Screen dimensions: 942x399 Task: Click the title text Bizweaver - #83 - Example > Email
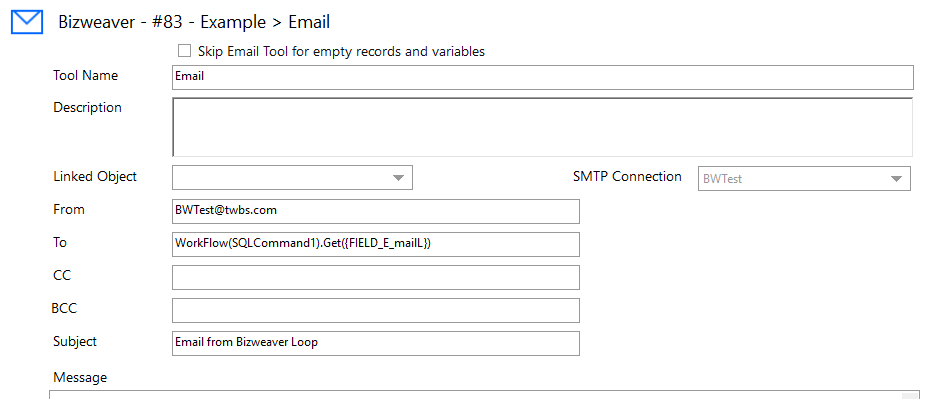click(194, 22)
